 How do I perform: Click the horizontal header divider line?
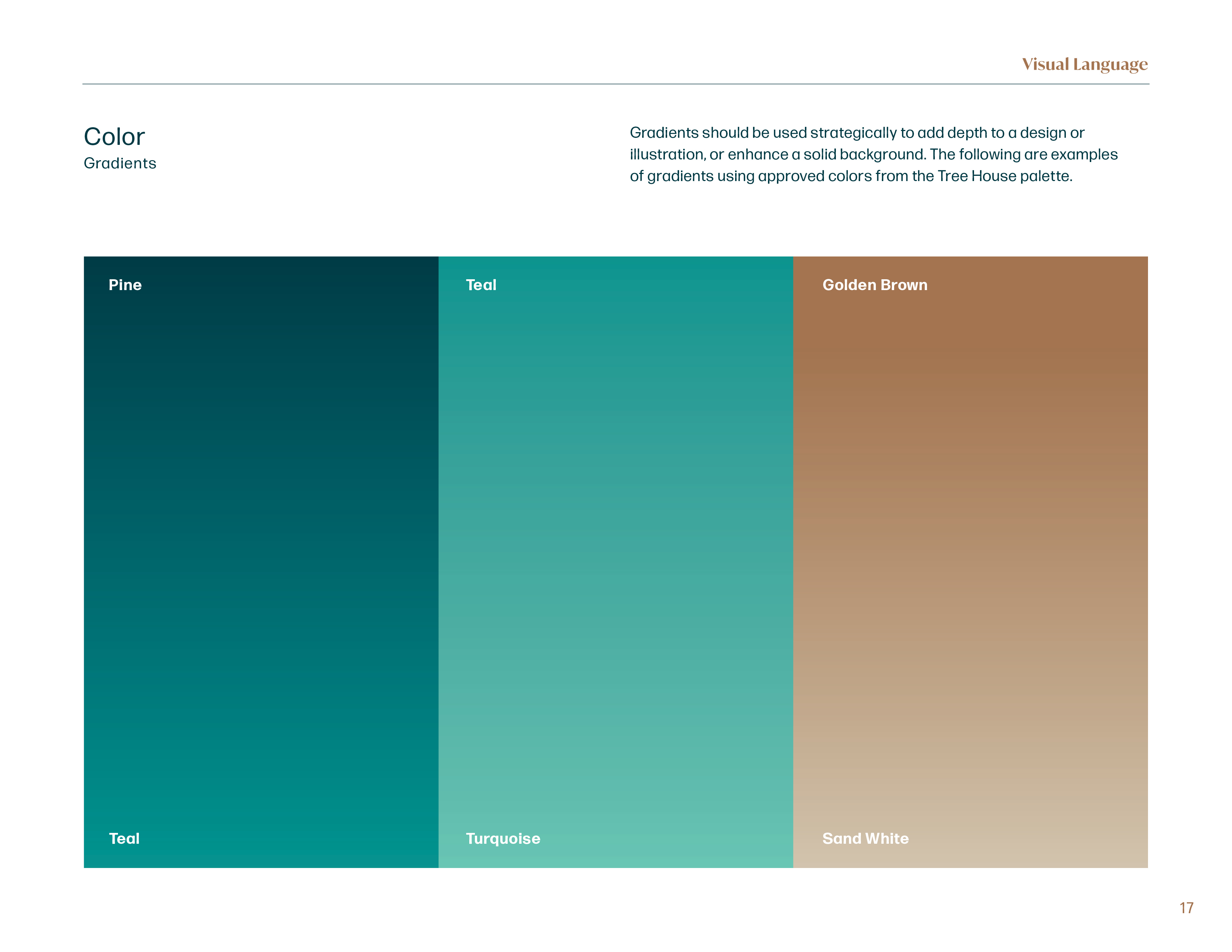[x=615, y=84]
